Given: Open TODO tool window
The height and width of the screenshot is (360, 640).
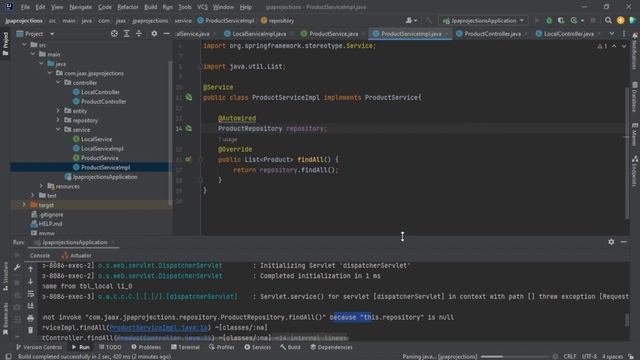Looking at the screenshot, I should (110, 347).
